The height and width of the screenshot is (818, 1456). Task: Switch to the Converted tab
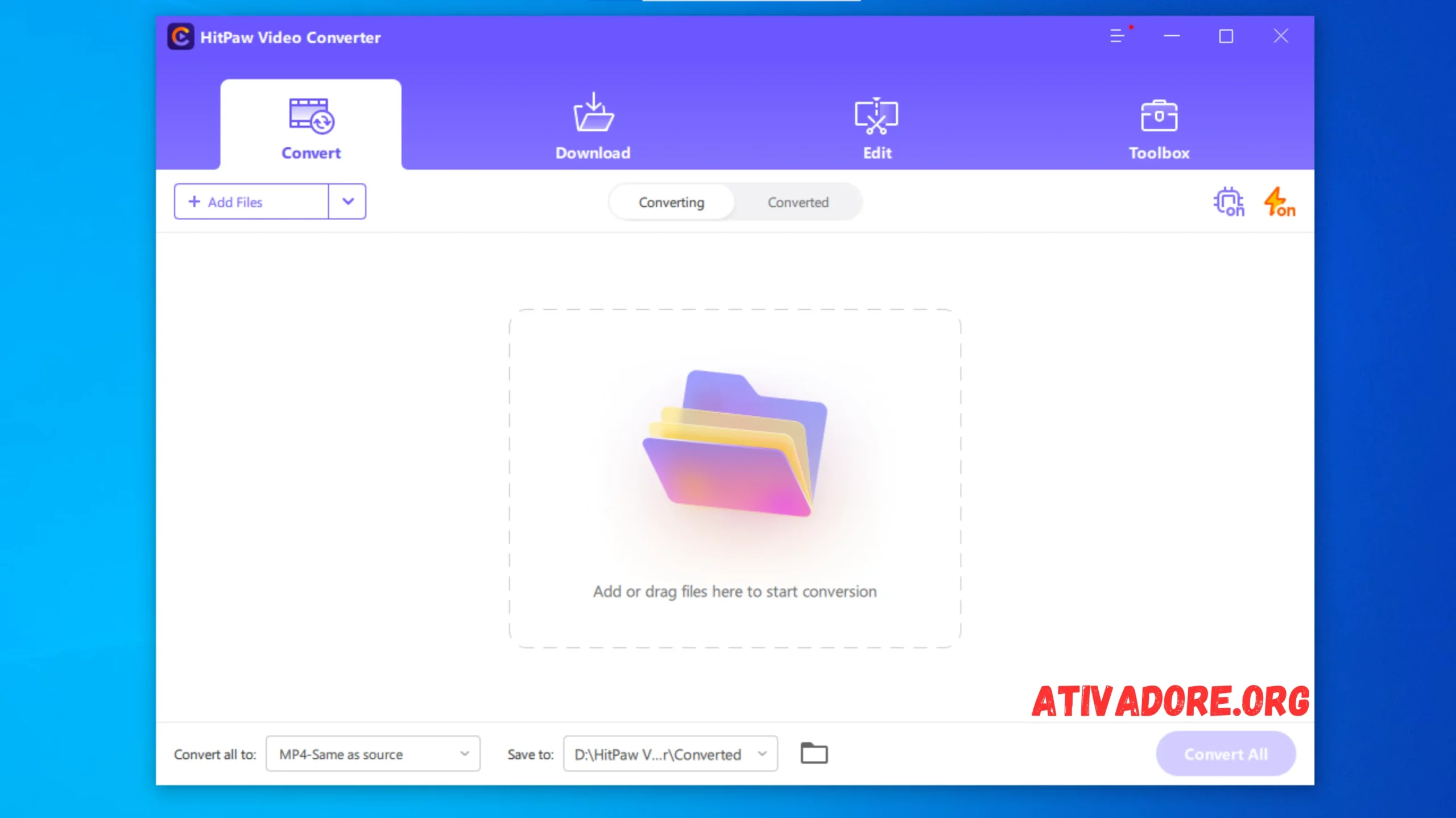pos(798,202)
